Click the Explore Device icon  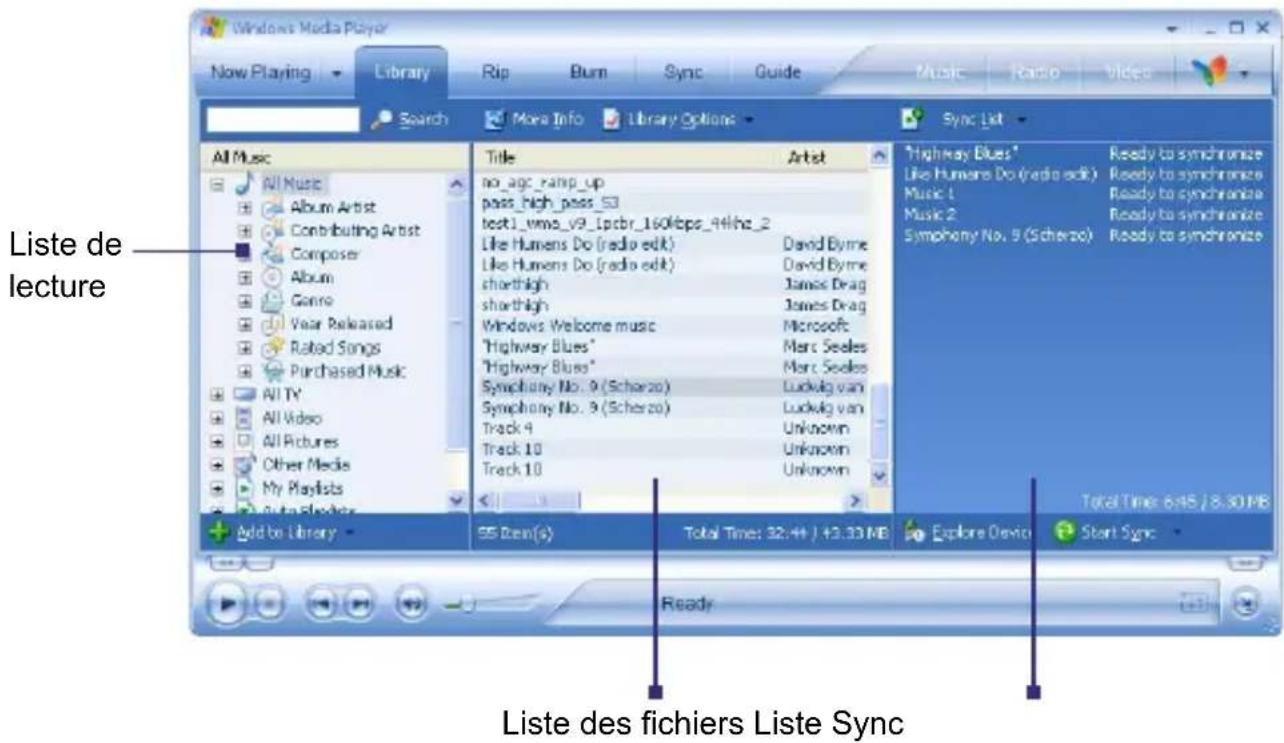click(x=912, y=533)
